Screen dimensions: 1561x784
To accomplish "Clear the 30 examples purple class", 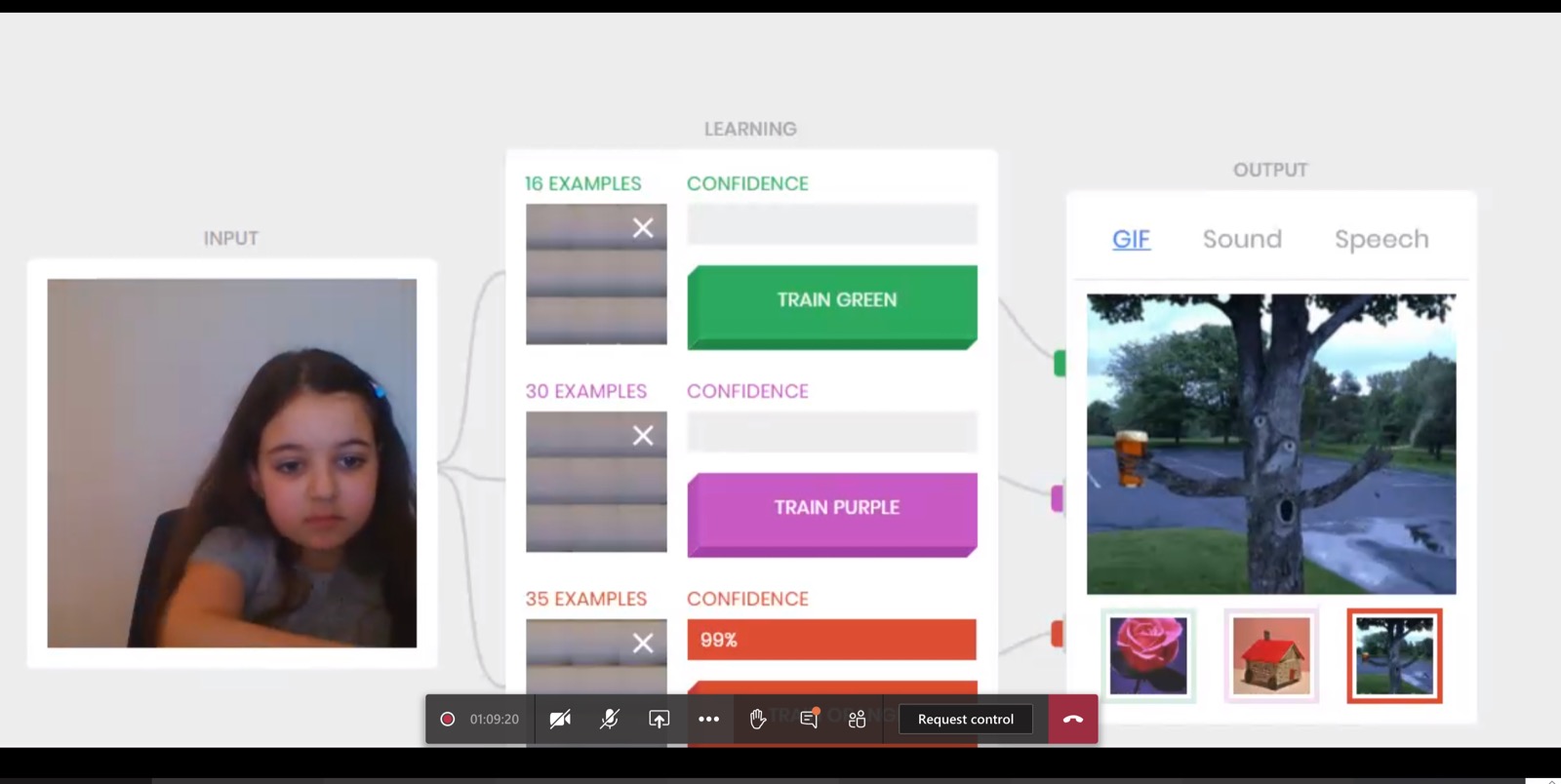I will click(x=643, y=436).
